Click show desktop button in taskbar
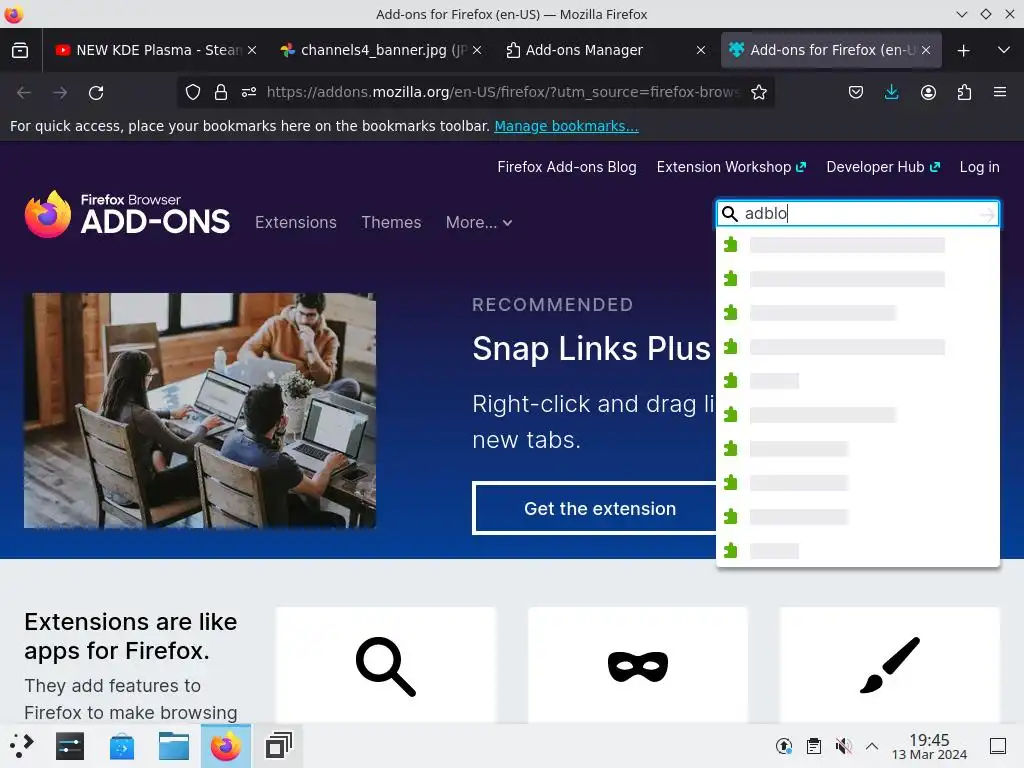Viewport: 1024px width, 768px height. coord(998,746)
